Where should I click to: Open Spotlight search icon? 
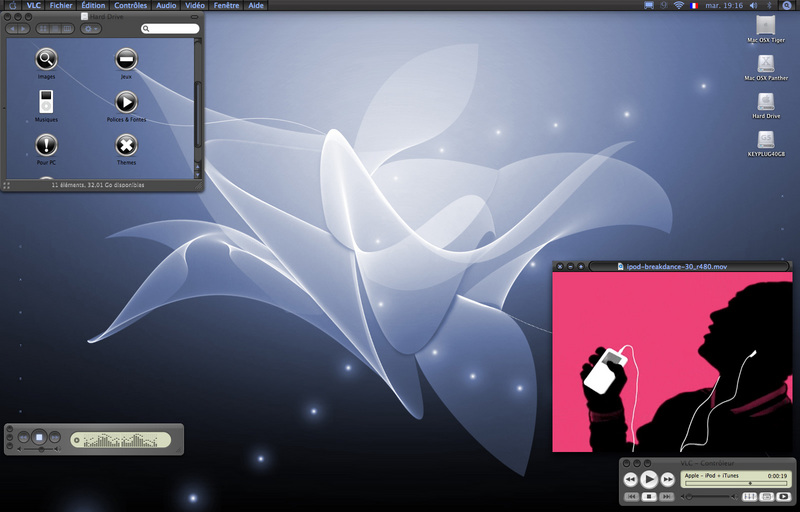tap(786, 5)
